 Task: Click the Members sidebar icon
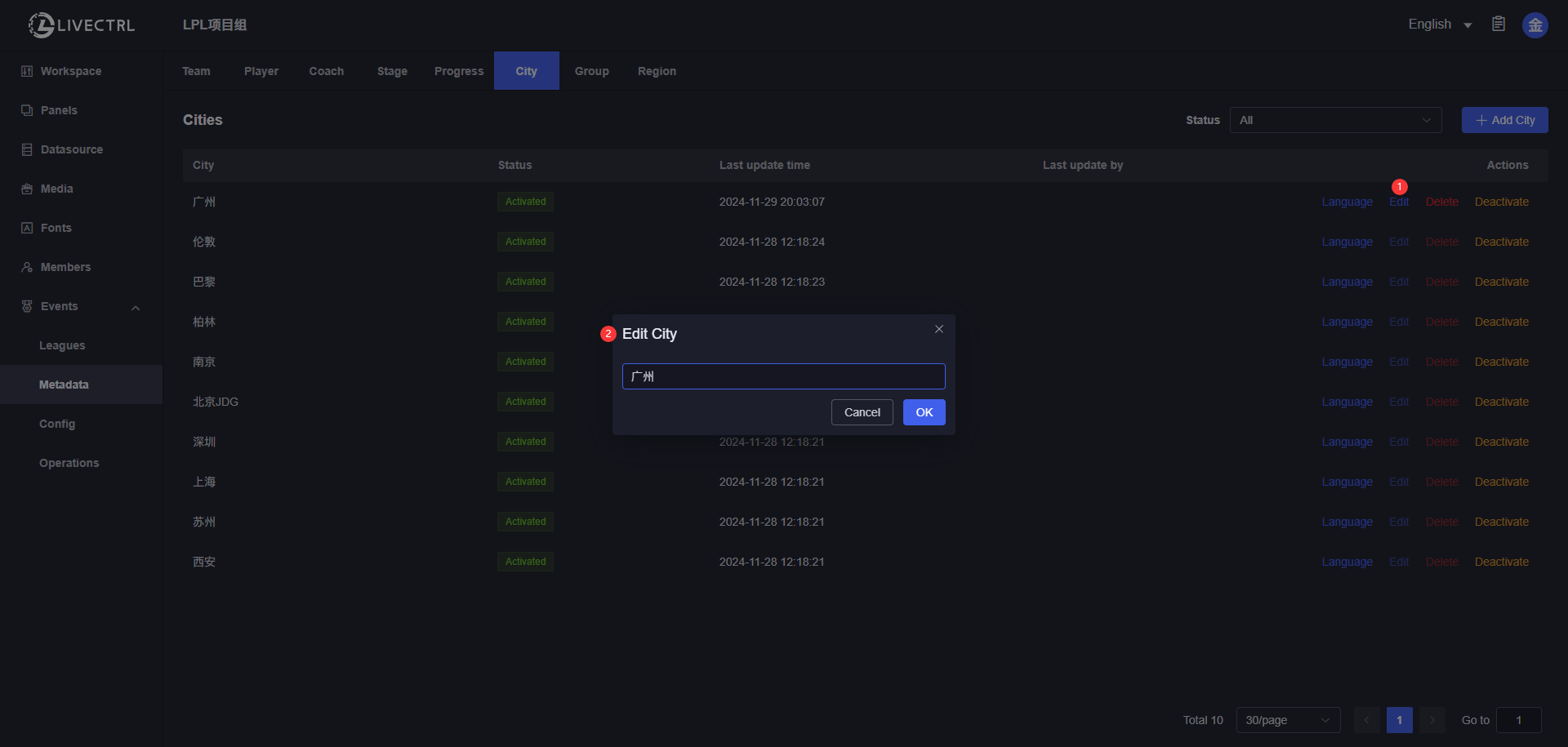pos(27,267)
